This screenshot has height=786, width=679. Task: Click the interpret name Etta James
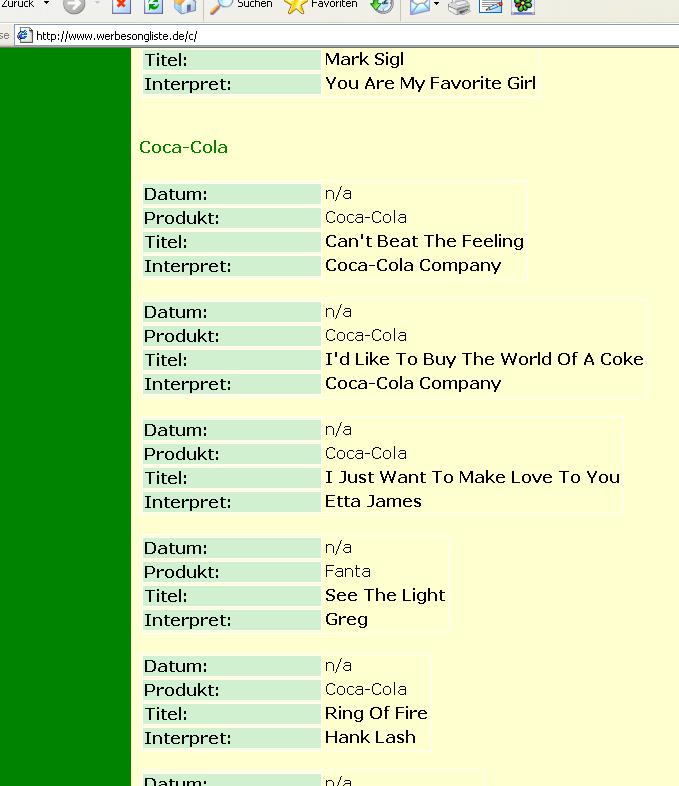(x=373, y=501)
